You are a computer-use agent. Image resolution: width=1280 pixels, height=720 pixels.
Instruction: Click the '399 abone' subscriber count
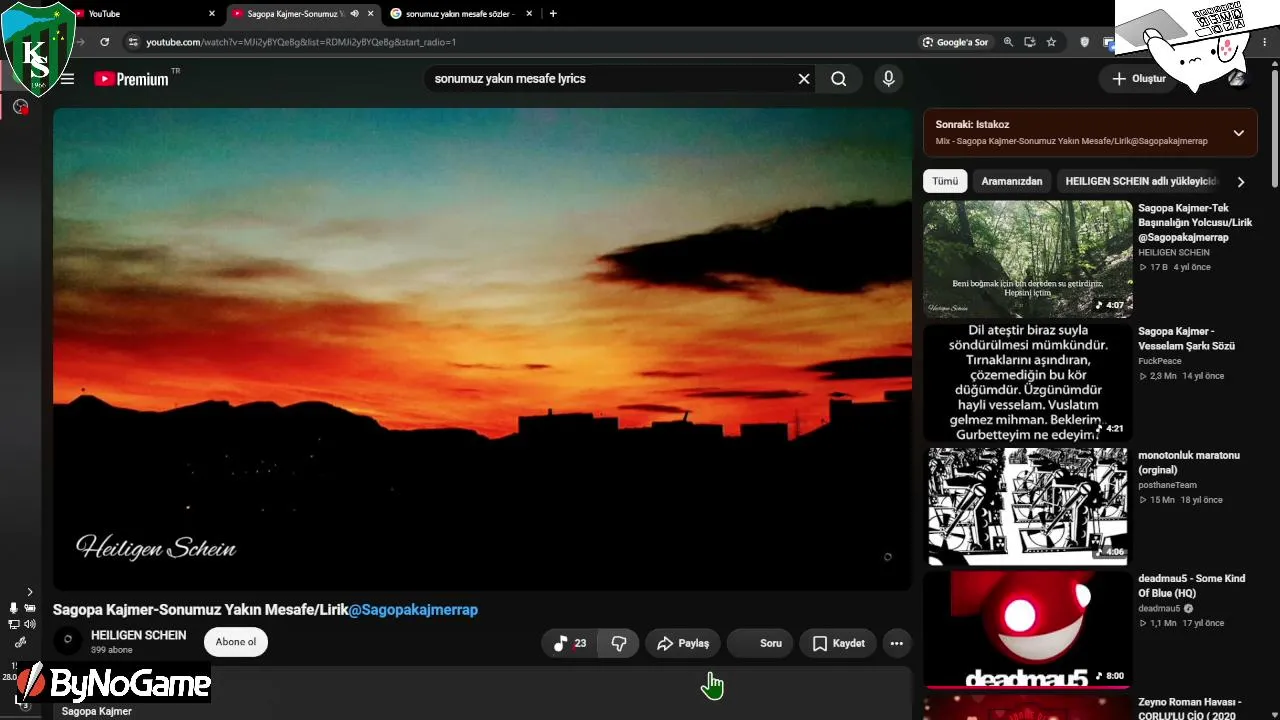[x=112, y=650]
